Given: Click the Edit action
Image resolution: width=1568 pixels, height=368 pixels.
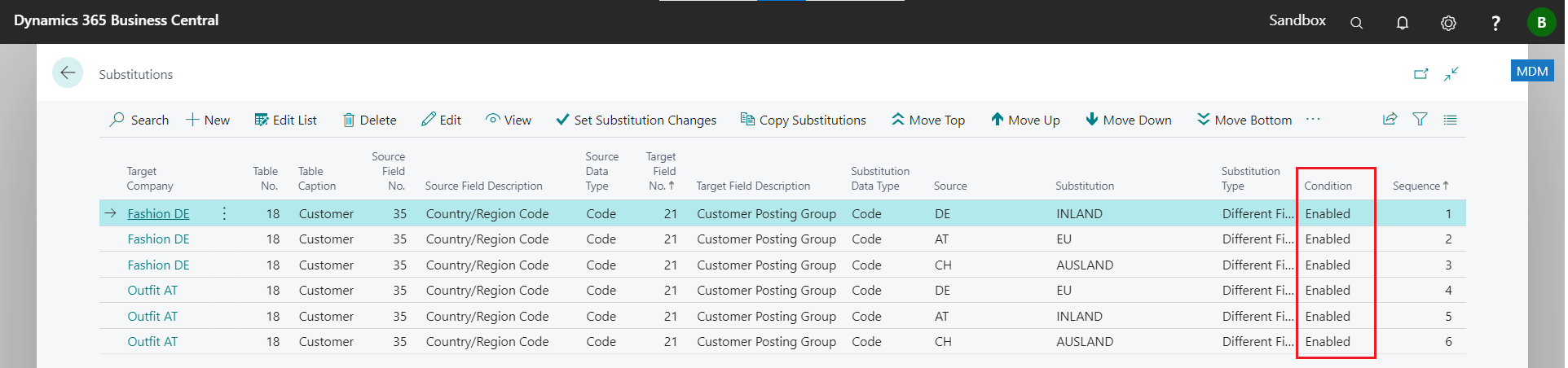Looking at the screenshot, I should point(441,120).
